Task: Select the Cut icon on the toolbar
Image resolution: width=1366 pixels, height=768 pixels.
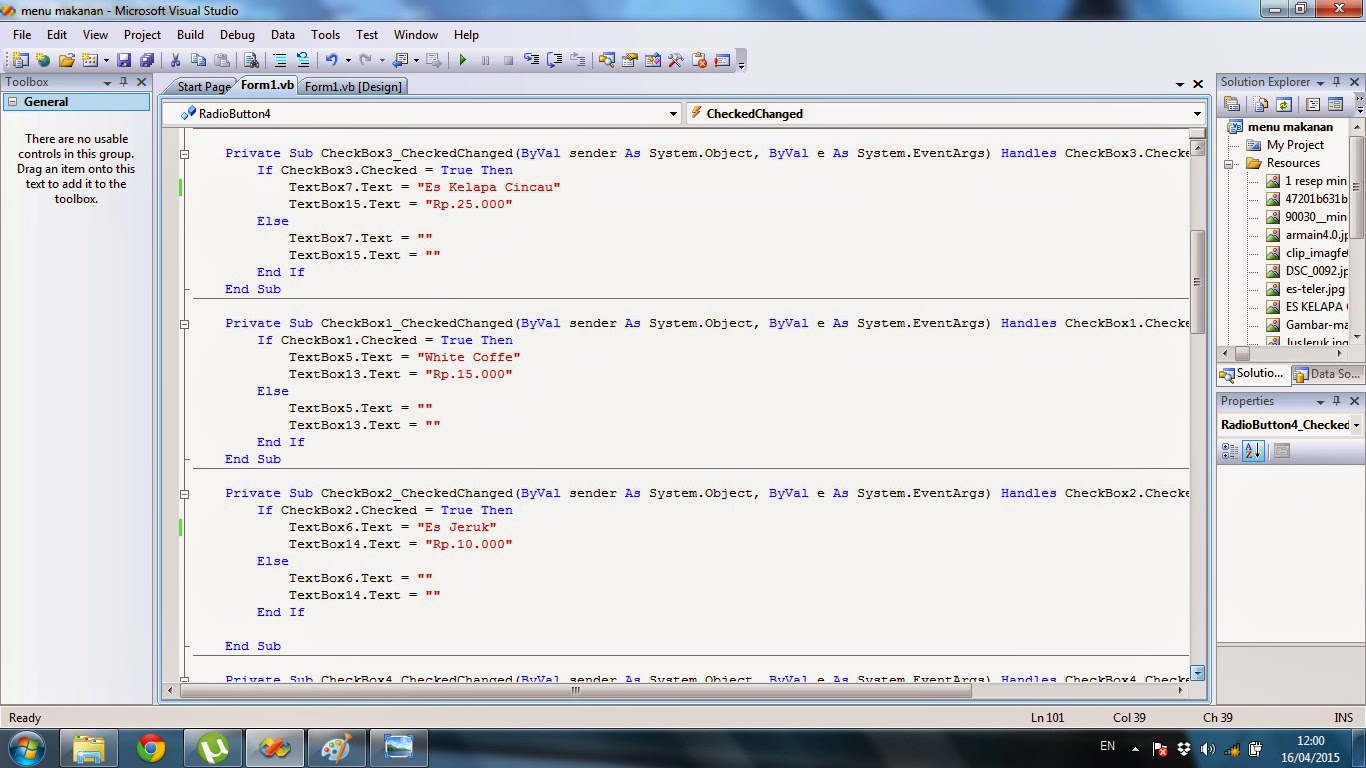Action: (177, 59)
